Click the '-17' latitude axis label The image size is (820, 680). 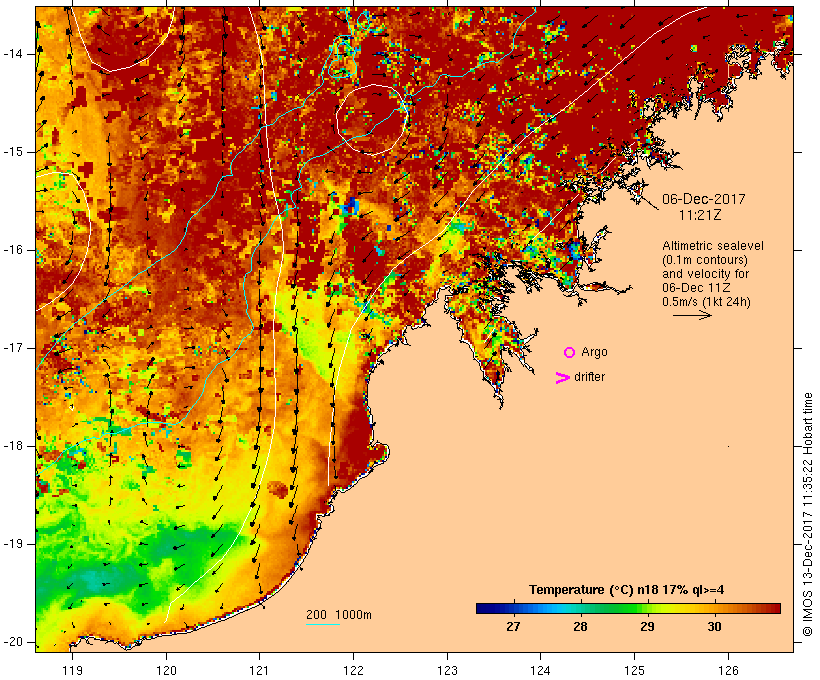tap(13, 348)
